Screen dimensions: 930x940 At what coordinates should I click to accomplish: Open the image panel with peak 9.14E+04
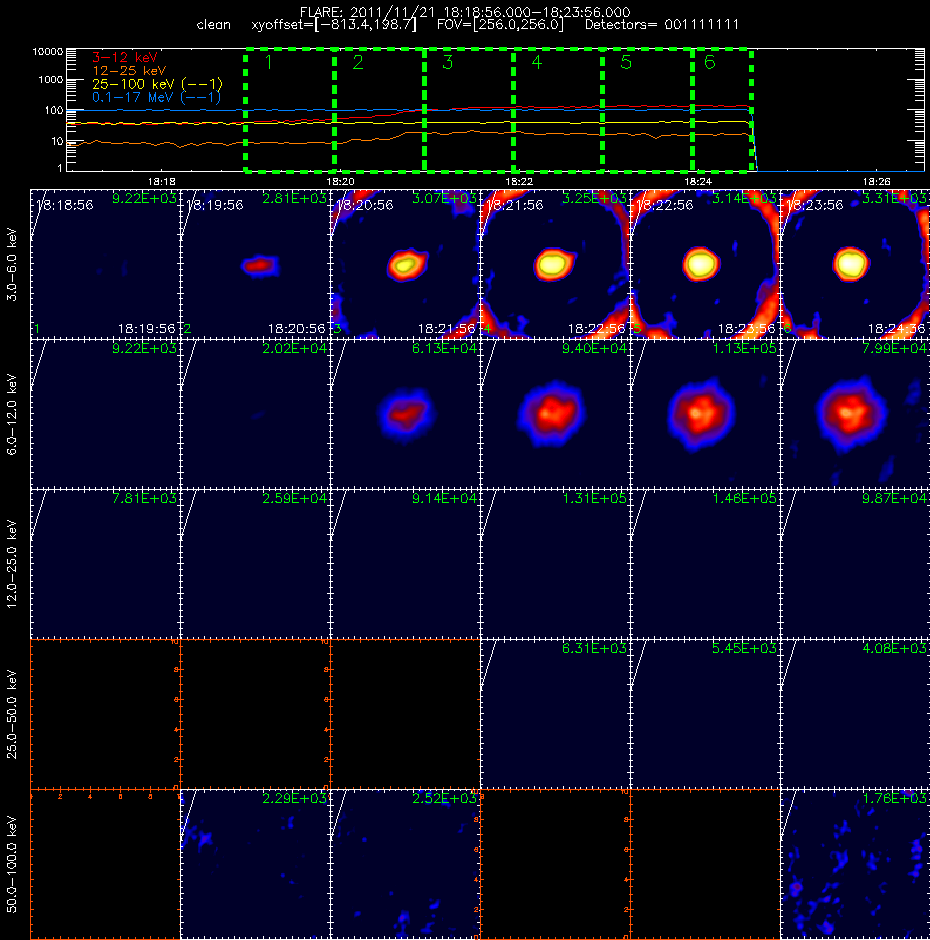tap(405, 564)
